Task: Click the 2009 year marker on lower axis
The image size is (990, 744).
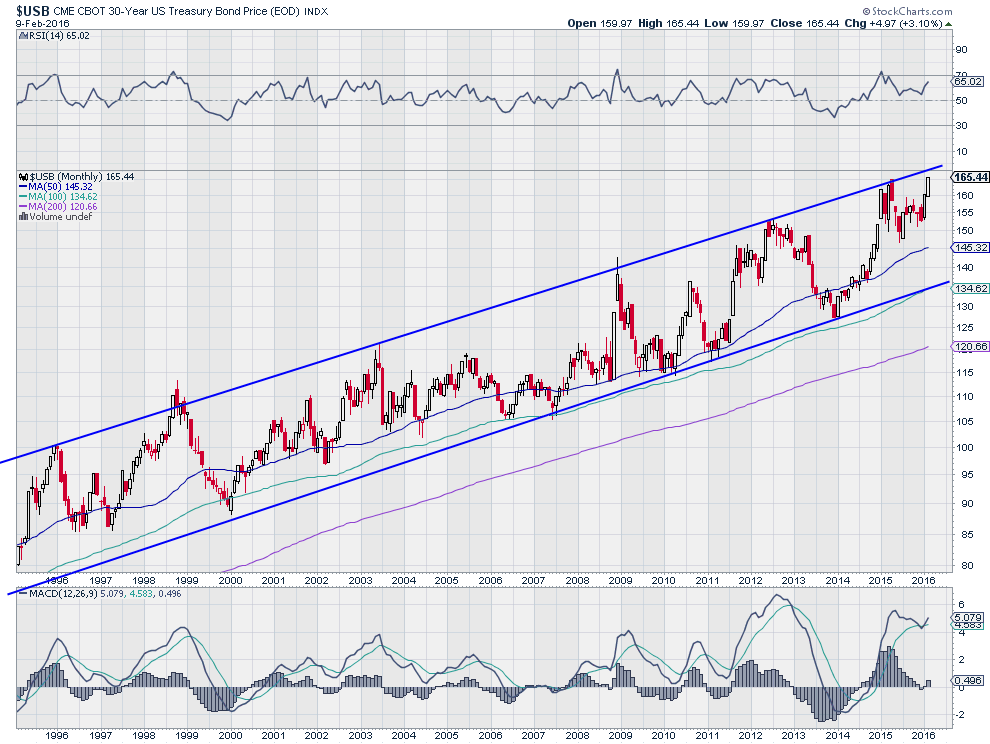Action: pos(621,735)
